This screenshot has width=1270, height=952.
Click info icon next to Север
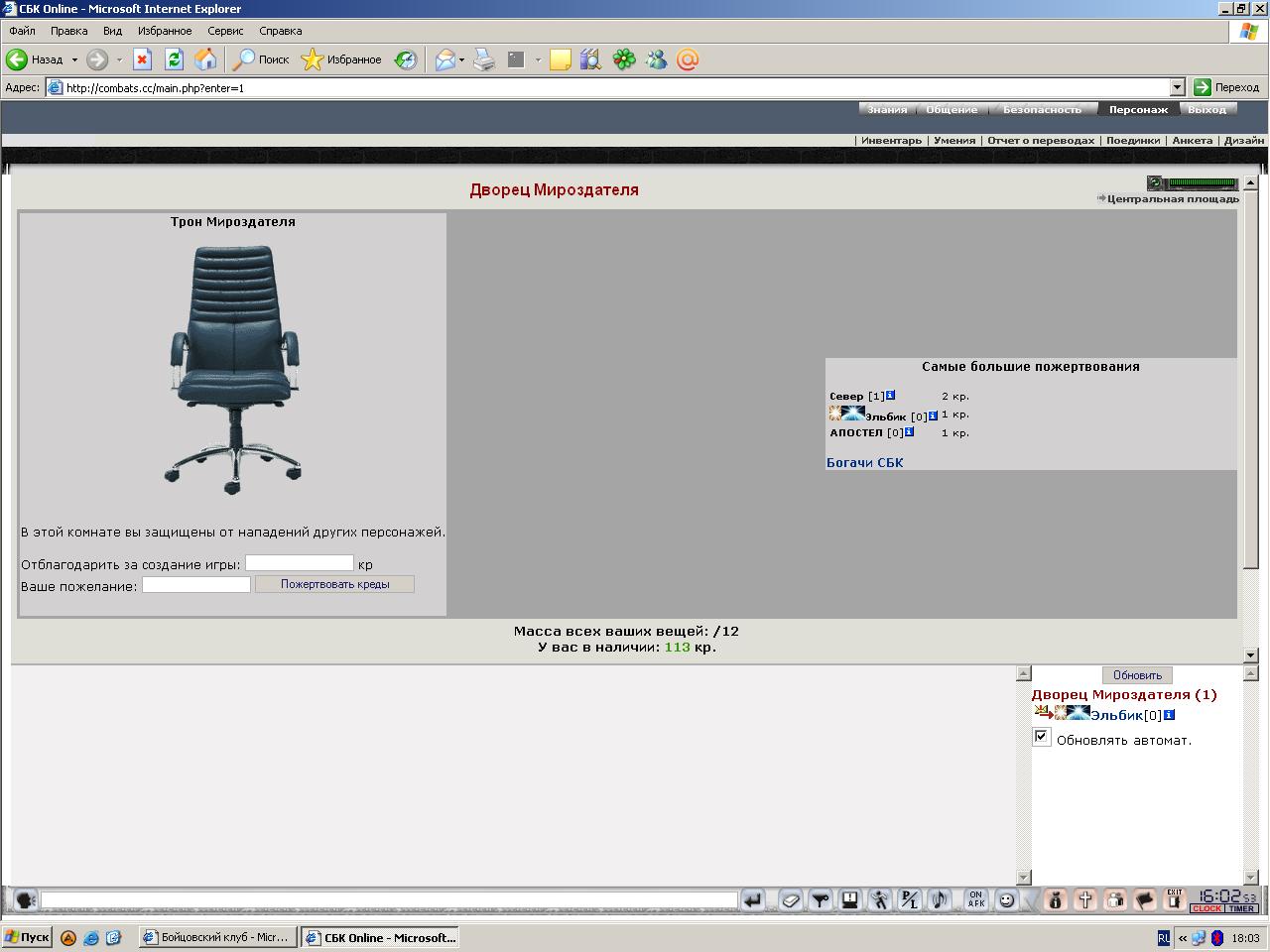point(890,395)
